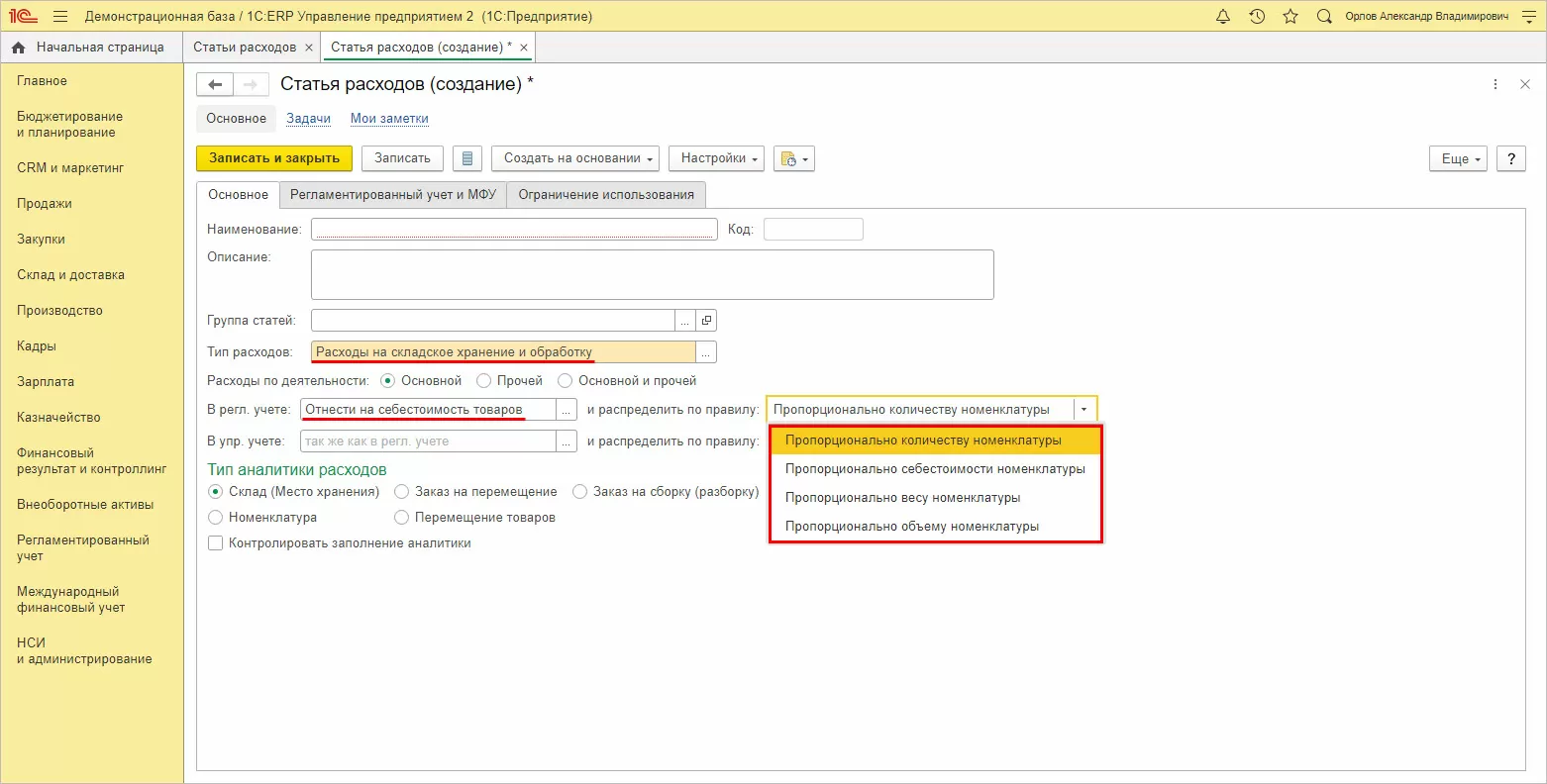Open the Склад и доставка section
Viewport: 1547px width, 784px height.
pyautogui.click(x=70, y=275)
